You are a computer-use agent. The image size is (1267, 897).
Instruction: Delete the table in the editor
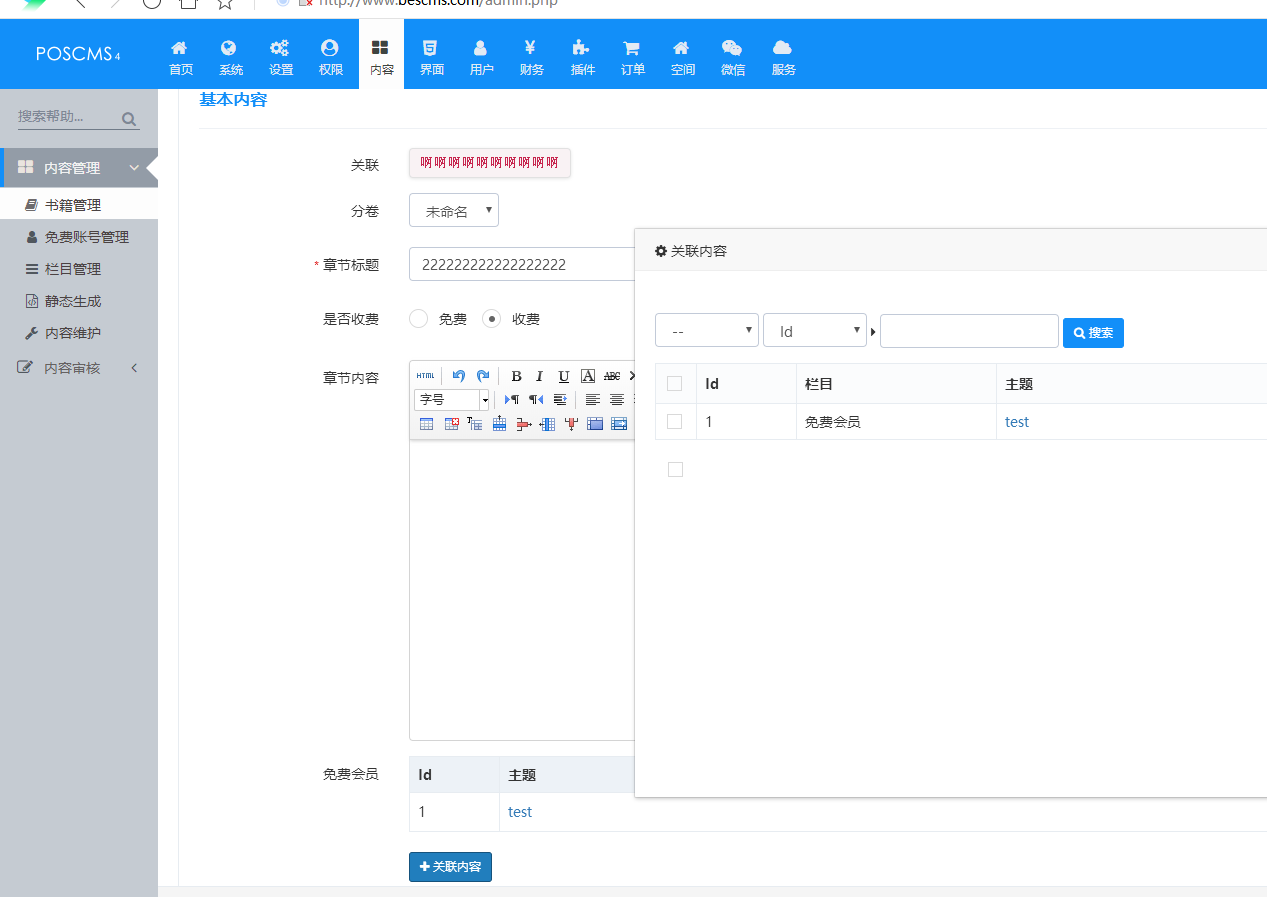pyautogui.click(x=451, y=424)
